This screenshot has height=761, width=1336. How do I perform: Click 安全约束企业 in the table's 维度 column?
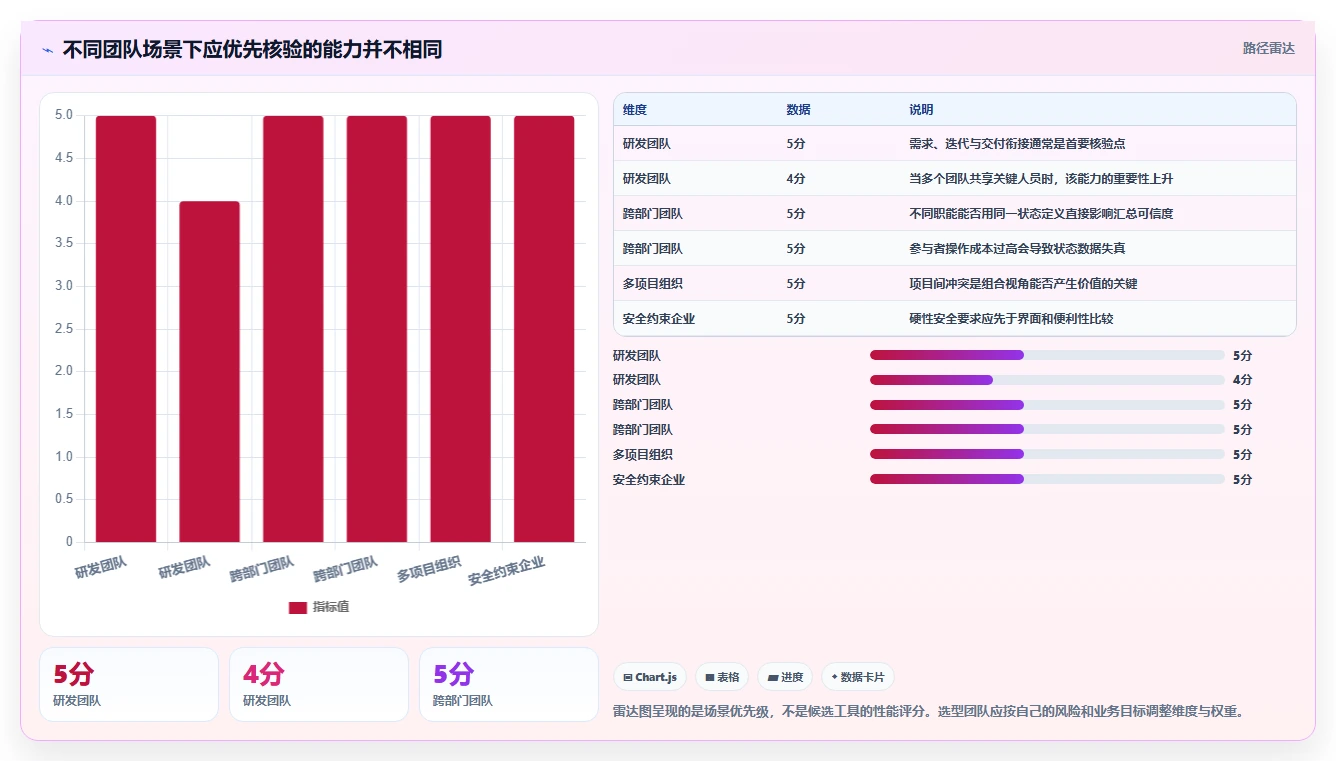pyautogui.click(x=659, y=319)
